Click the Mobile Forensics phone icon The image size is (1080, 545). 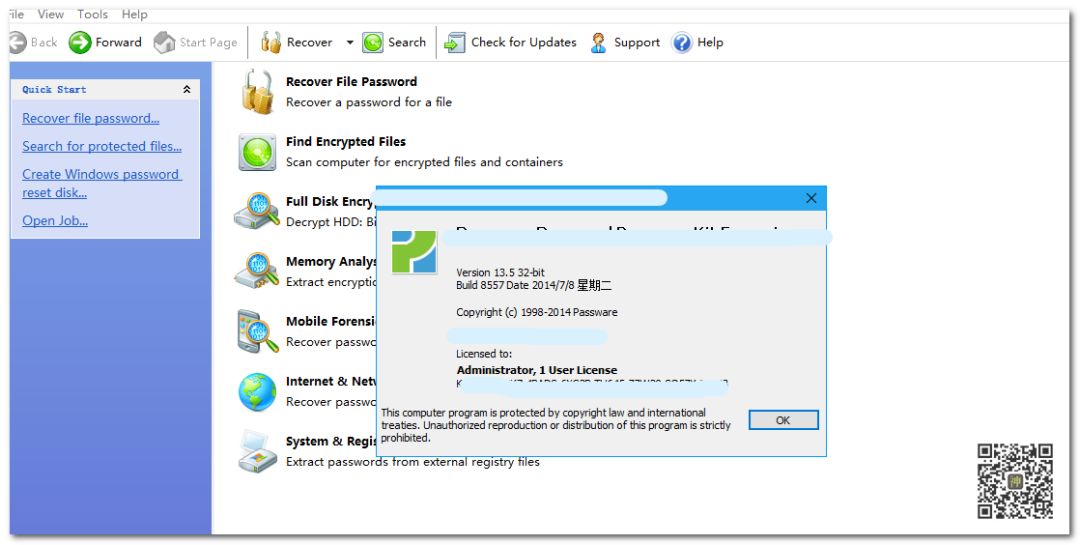point(258,331)
